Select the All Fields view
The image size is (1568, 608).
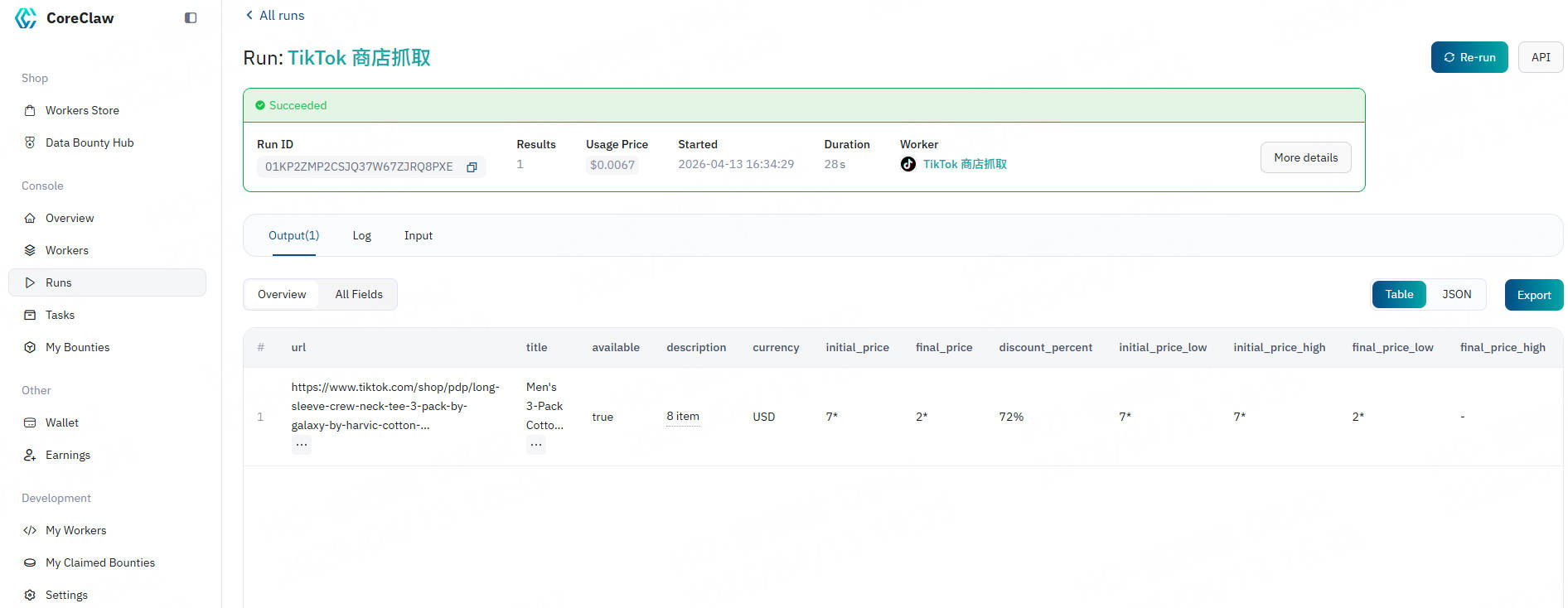[x=359, y=294]
